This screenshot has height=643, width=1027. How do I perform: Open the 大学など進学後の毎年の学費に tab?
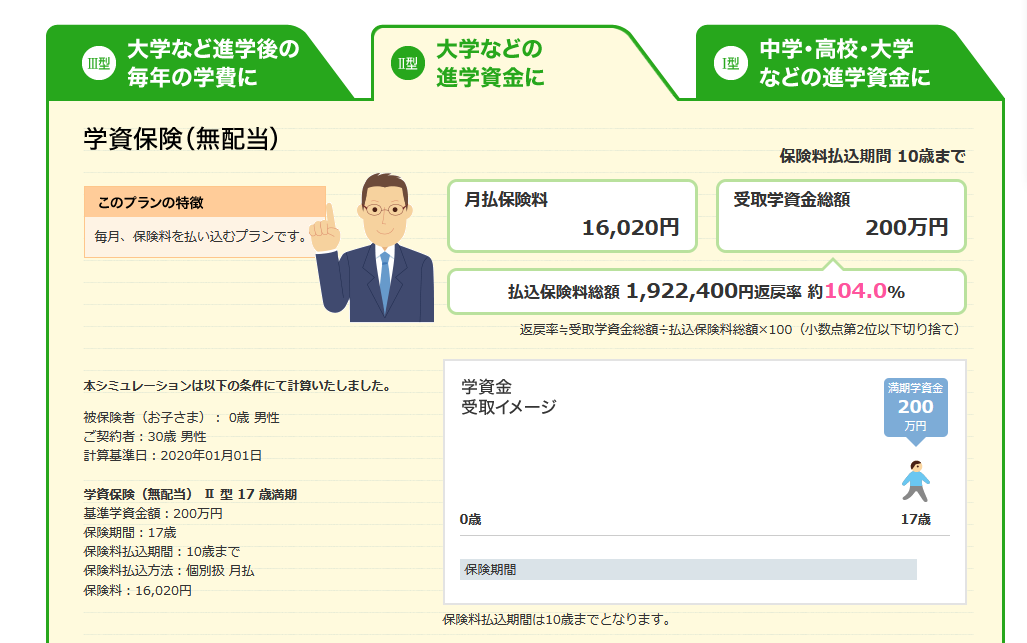[212, 63]
